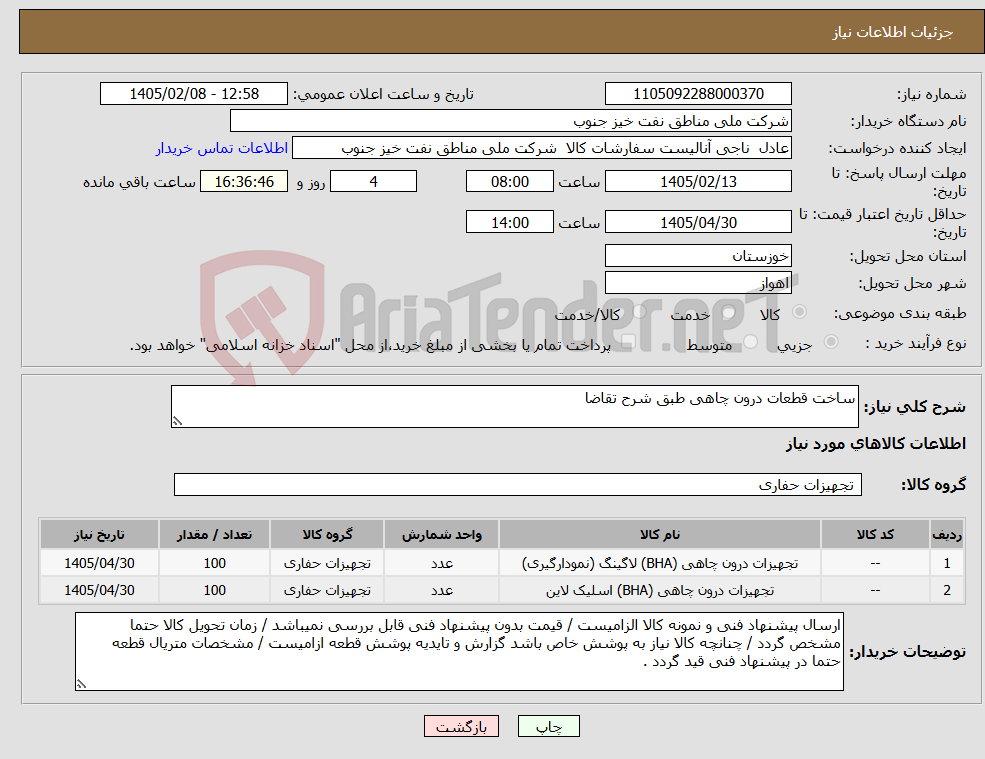Click the ردیف column header
This screenshot has width=985, height=759.
[x=947, y=535]
